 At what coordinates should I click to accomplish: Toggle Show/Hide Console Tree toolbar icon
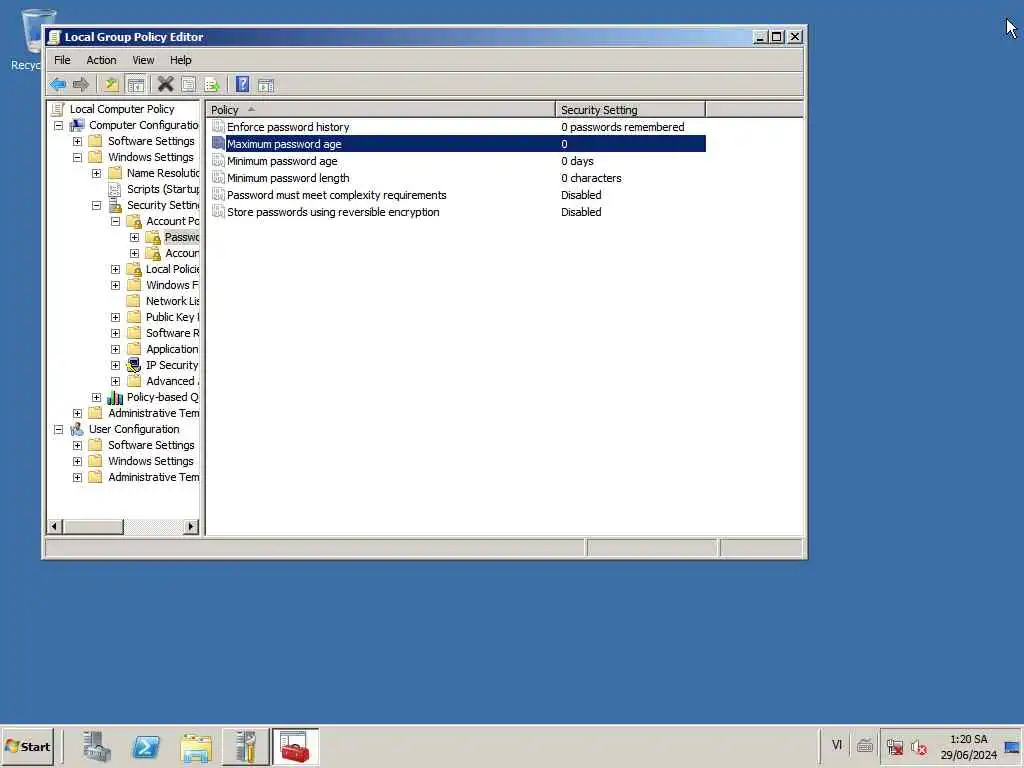(136, 84)
